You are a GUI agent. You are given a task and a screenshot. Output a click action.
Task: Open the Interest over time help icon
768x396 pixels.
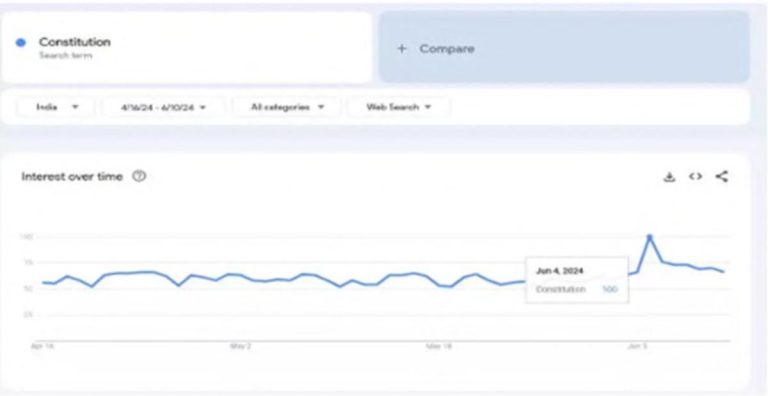tap(140, 176)
